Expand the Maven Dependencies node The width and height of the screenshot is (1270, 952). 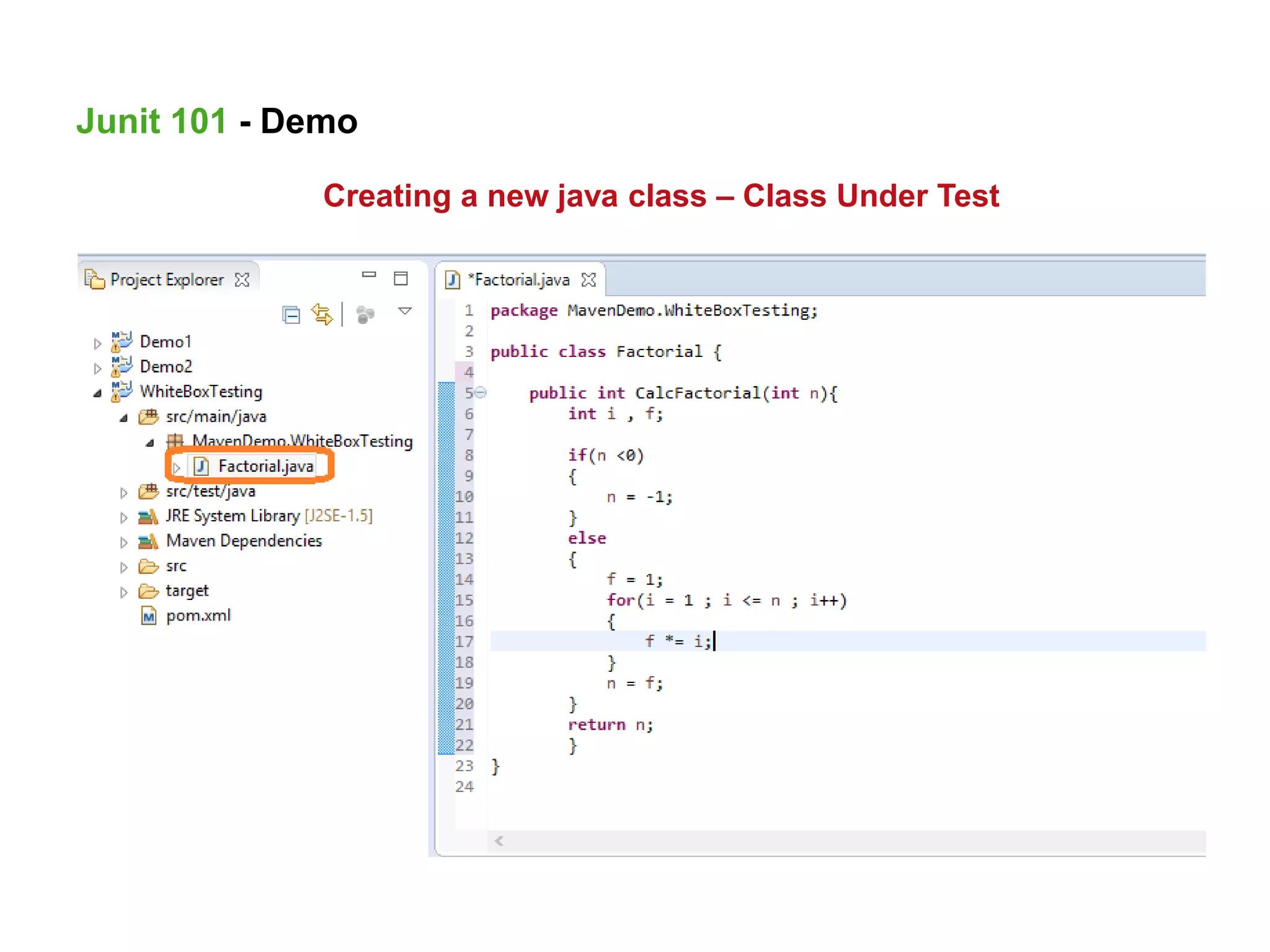point(123,542)
